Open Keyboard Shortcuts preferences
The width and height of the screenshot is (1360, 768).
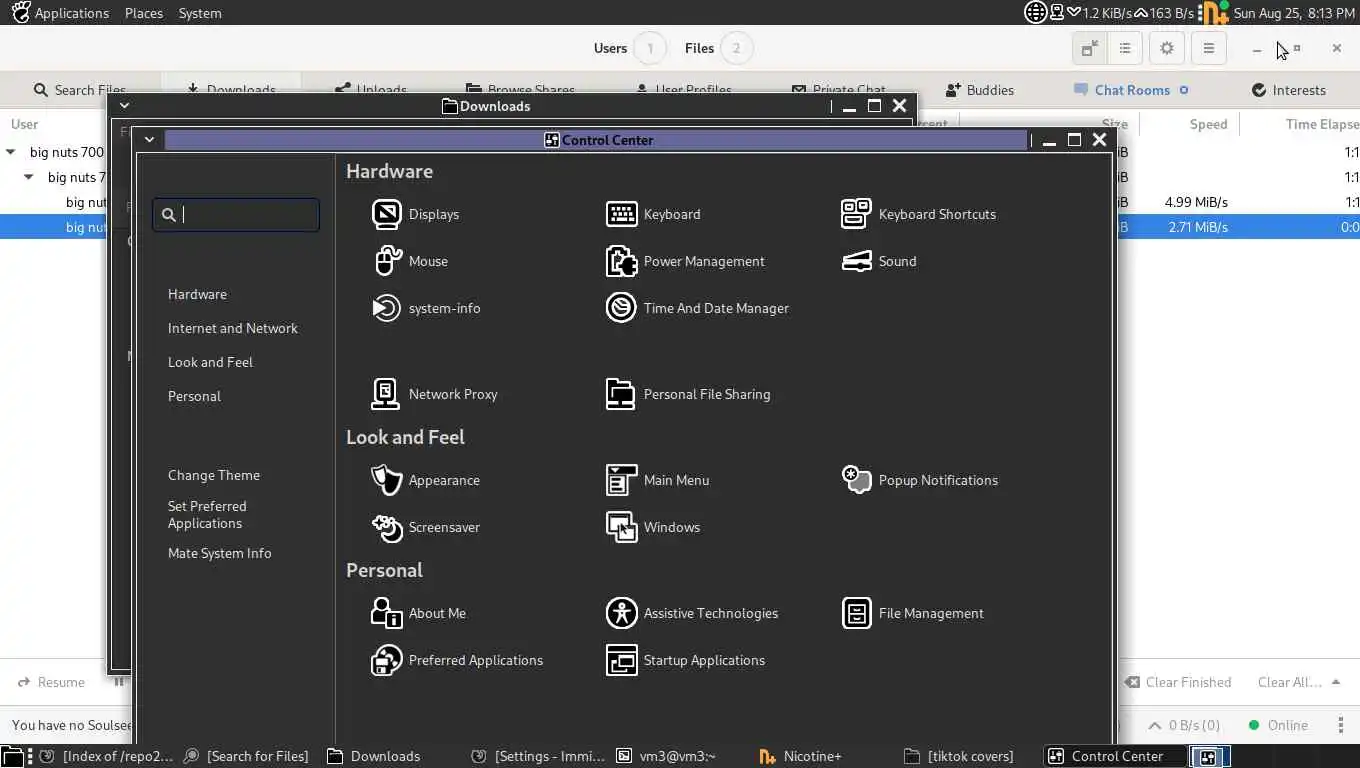(x=919, y=214)
